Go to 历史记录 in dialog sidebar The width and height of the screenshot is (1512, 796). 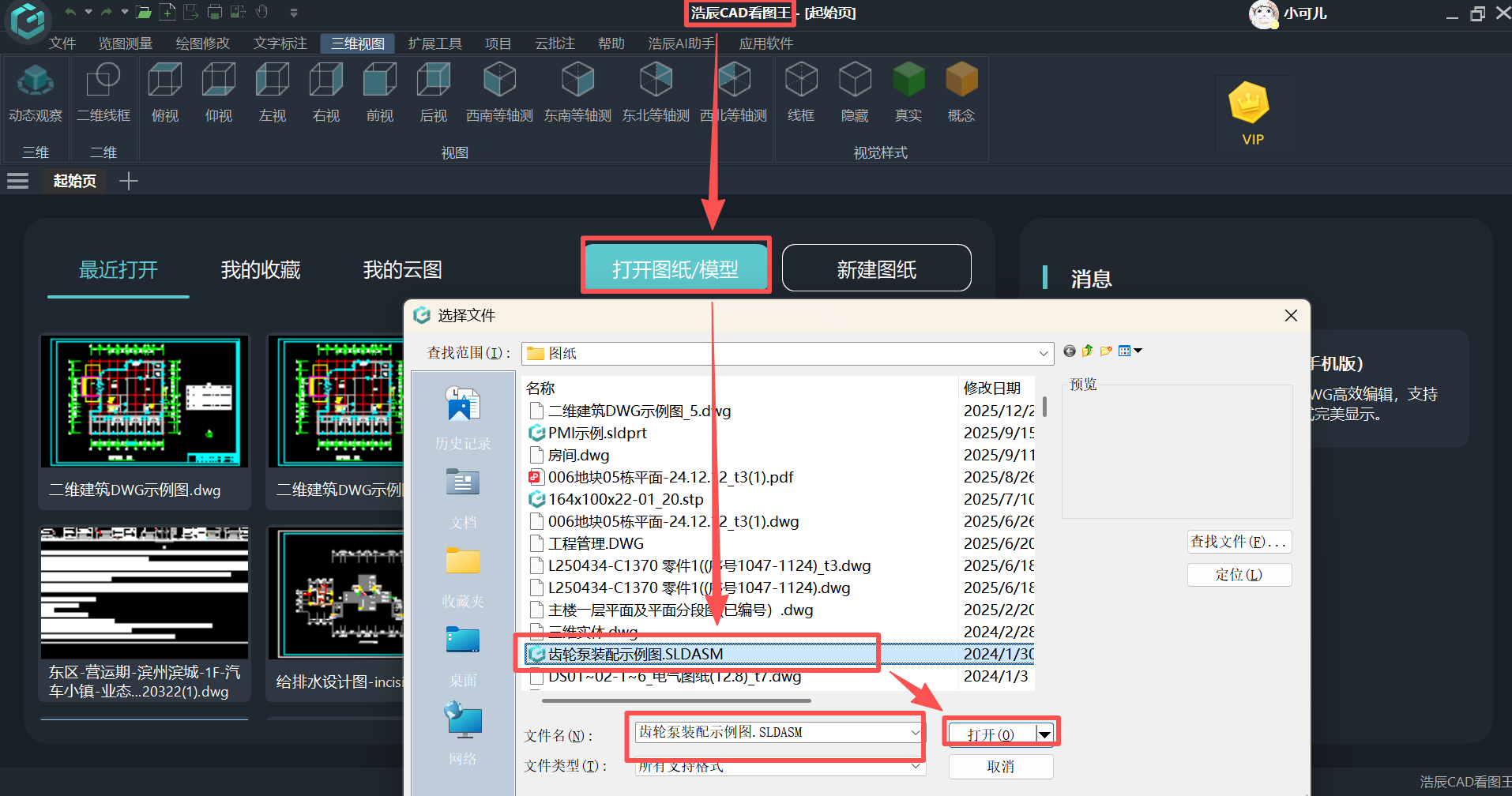463,418
